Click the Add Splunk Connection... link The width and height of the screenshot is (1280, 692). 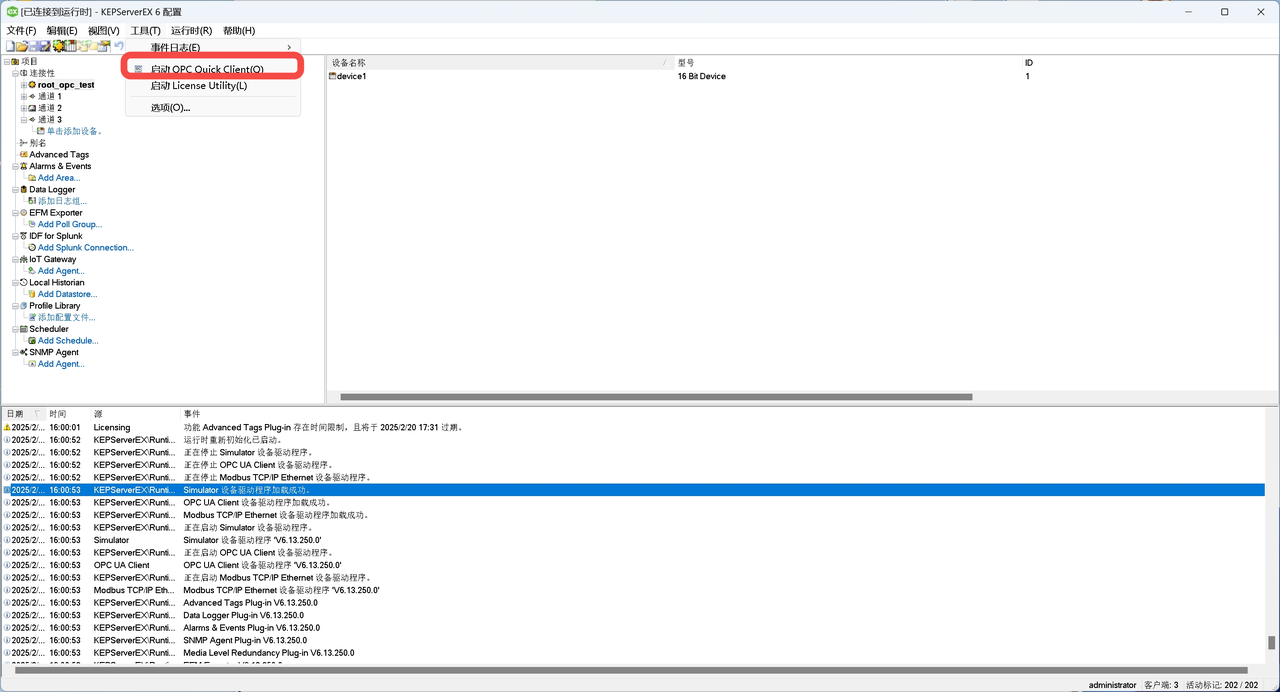(x=85, y=248)
